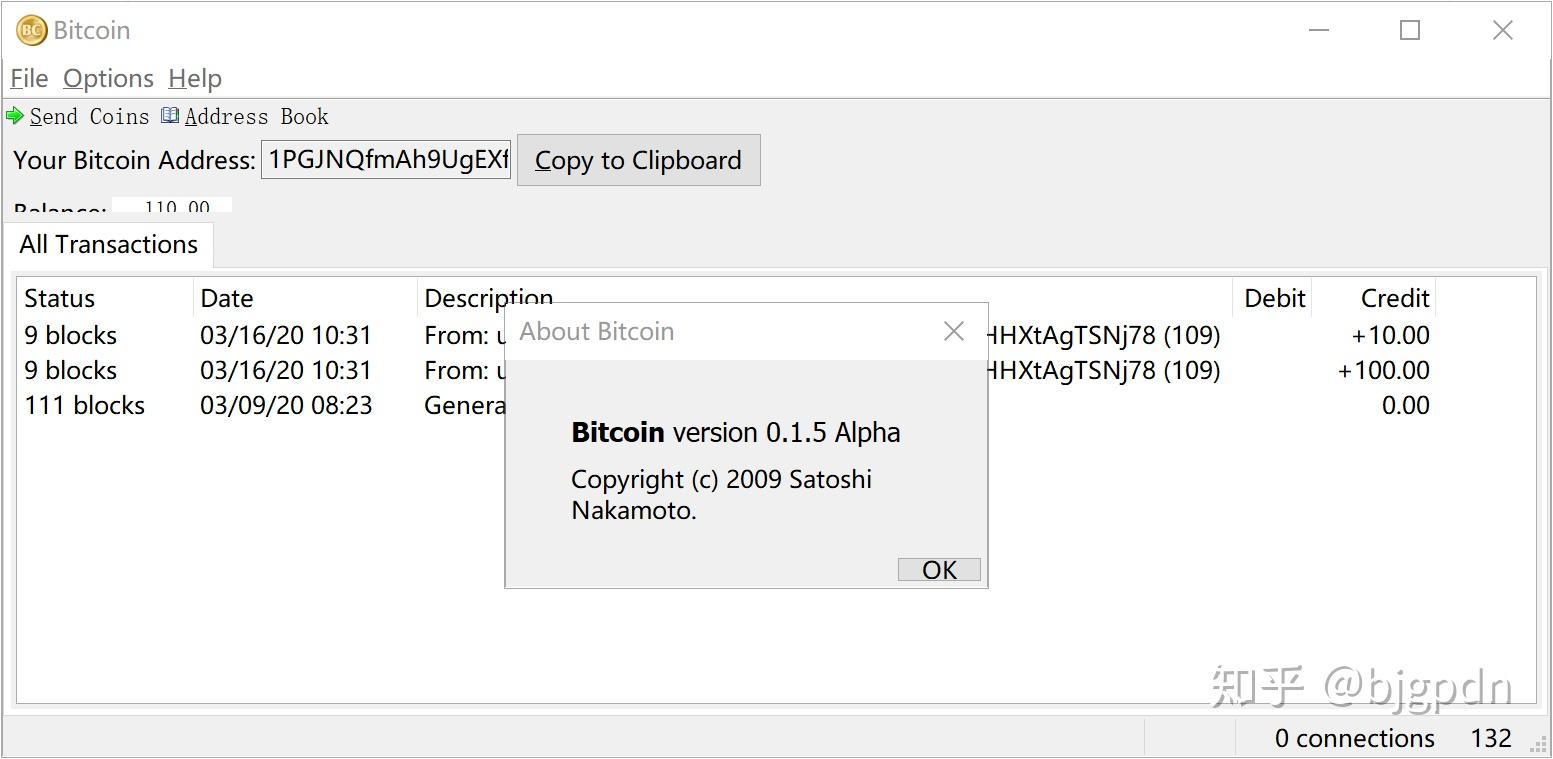
Task: Sort by Date column header
Action: (227, 298)
